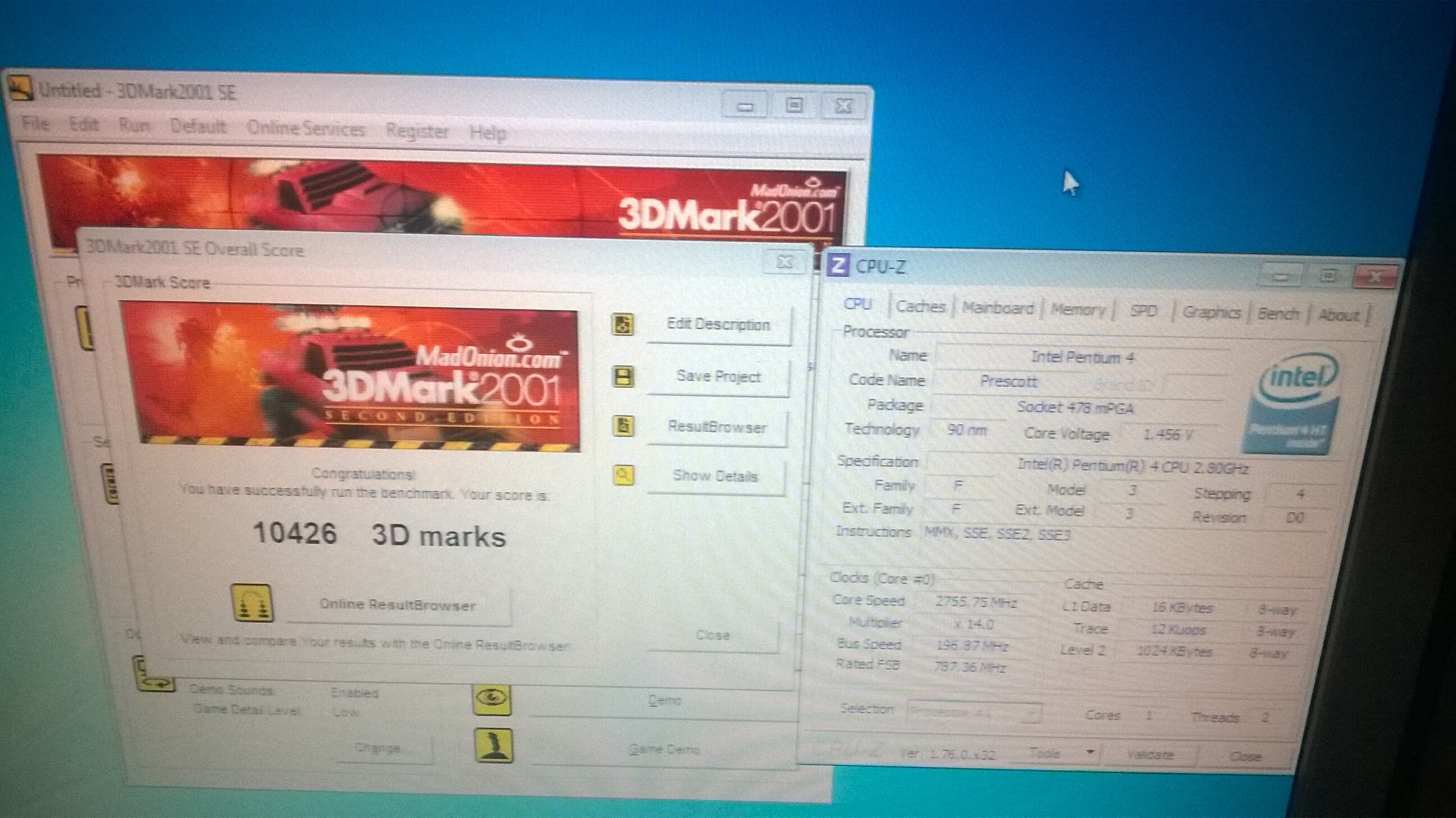
Task: Click the Demo eye icon
Action: pyautogui.click(x=492, y=699)
